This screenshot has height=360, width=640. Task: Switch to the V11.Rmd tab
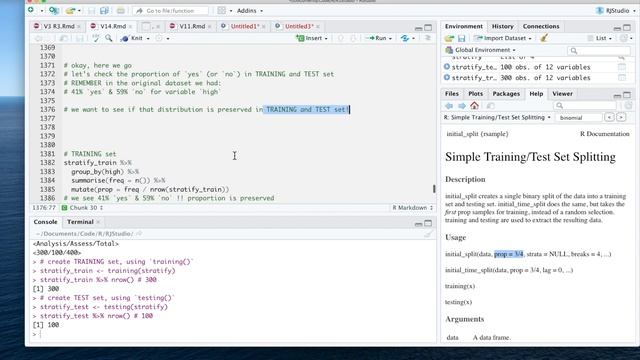(x=191, y=26)
